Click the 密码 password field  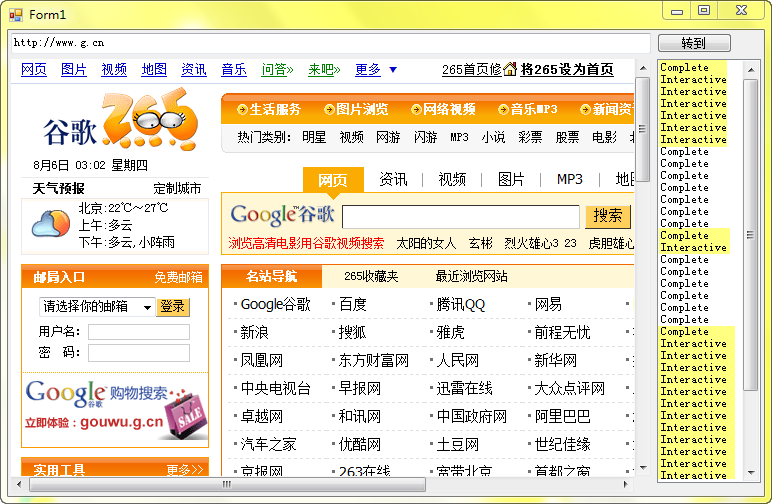139,352
